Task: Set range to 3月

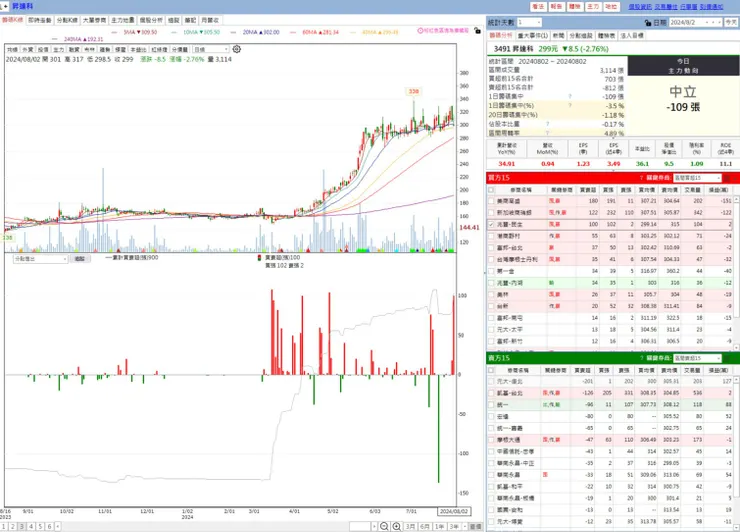Action: click(x=411, y=526)
